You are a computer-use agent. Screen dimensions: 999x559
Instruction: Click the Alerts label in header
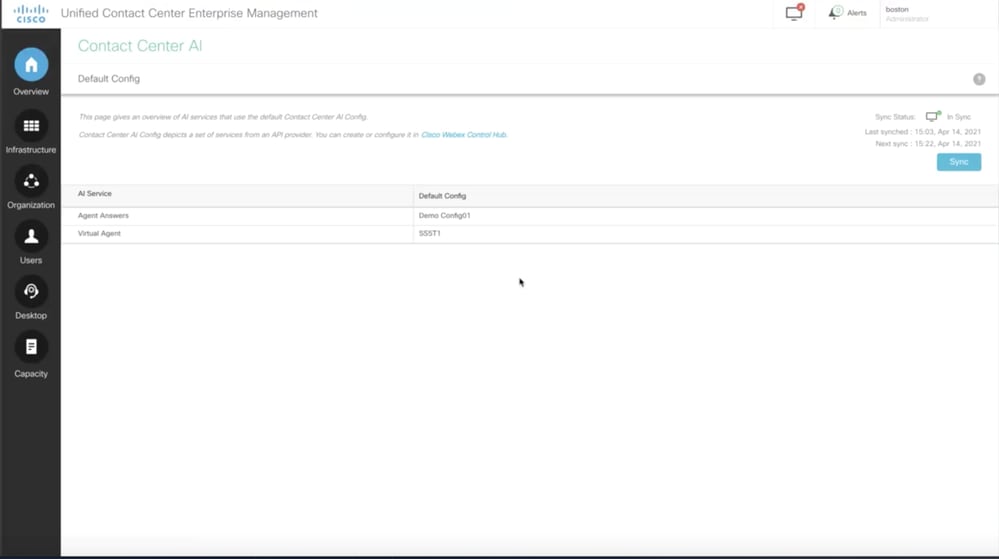coord(856,13)
